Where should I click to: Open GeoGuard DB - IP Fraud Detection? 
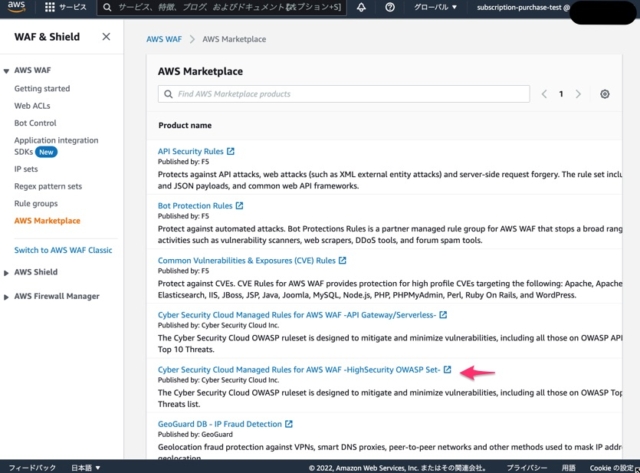[220, 424]
